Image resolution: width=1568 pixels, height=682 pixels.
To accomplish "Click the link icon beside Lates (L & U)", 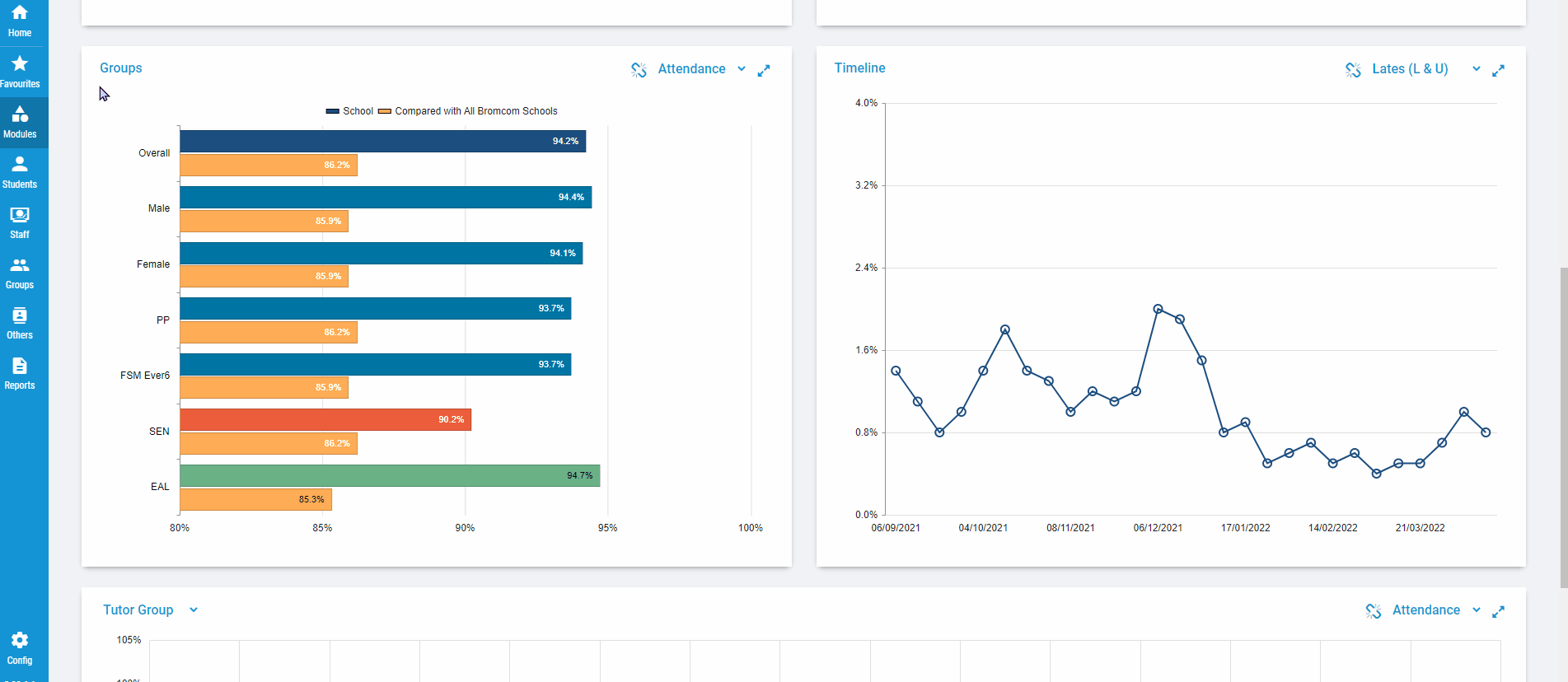I will [x=1353, y=70].
